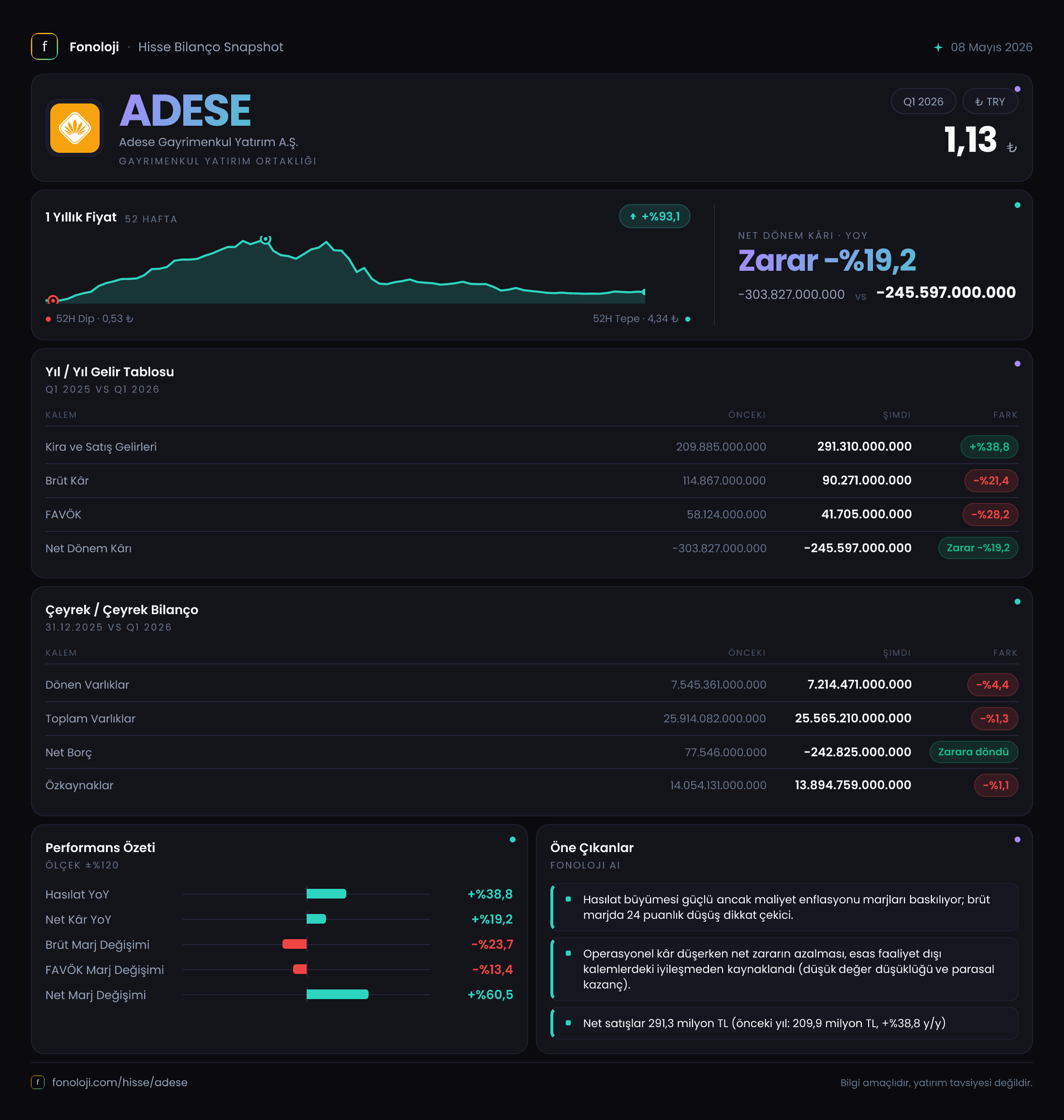Click the FAVÖK Marj Değişimi red bar
The image size is (1064, 1120).
tap(299, 969)
